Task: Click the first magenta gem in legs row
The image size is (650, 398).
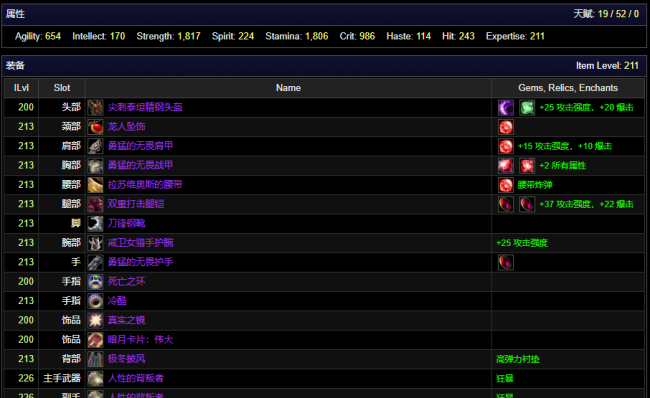Action: coord(506,204)
